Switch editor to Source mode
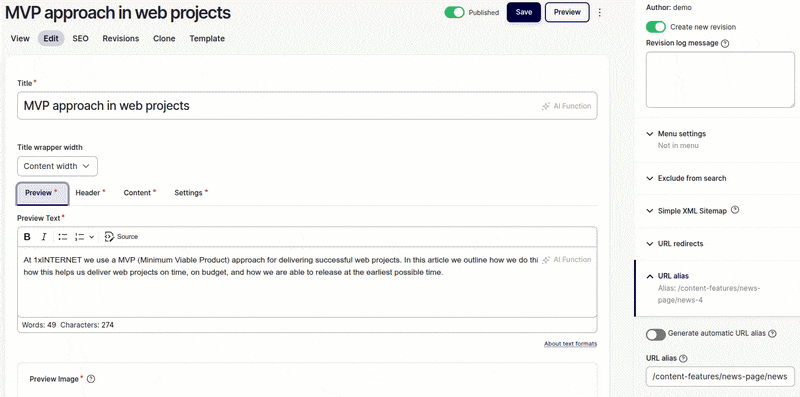 pos(121,237)
